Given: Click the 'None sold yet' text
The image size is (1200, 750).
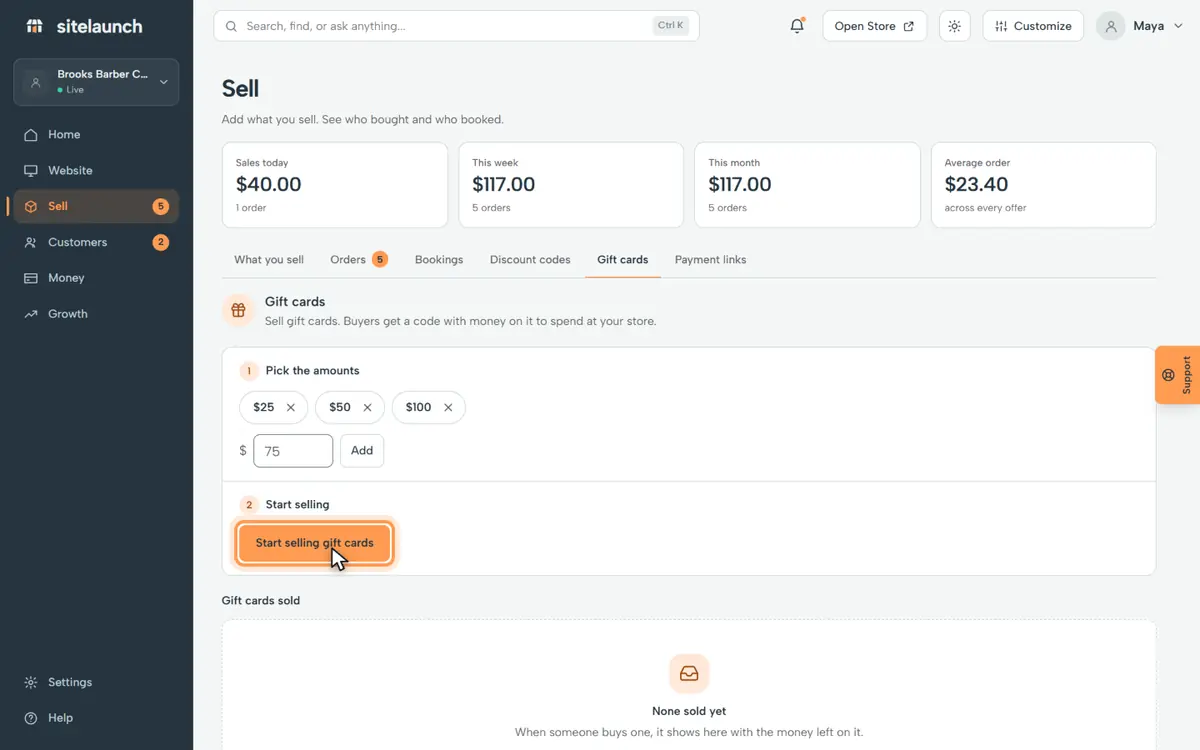Looking at the screenshot, I should [x=689, y=712].
